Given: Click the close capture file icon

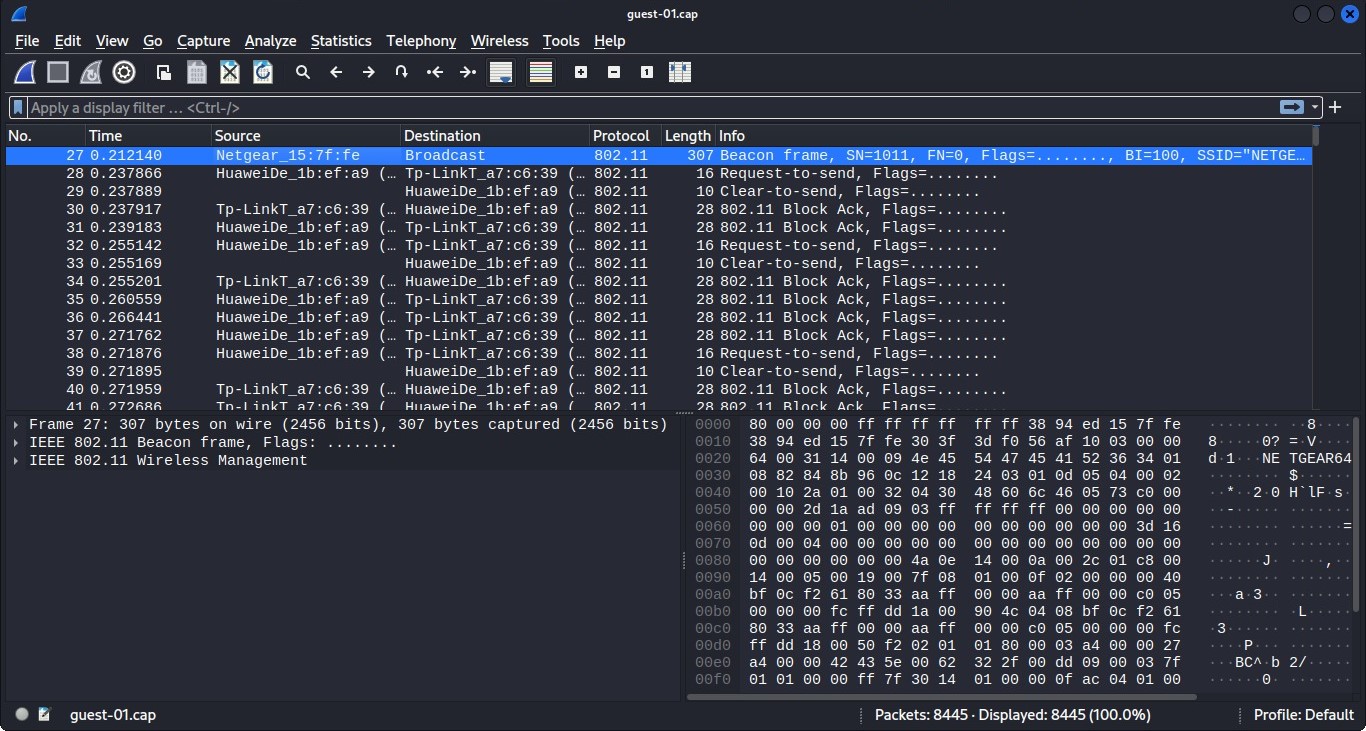Looking at the screenshot, I should tap(230, 72).
